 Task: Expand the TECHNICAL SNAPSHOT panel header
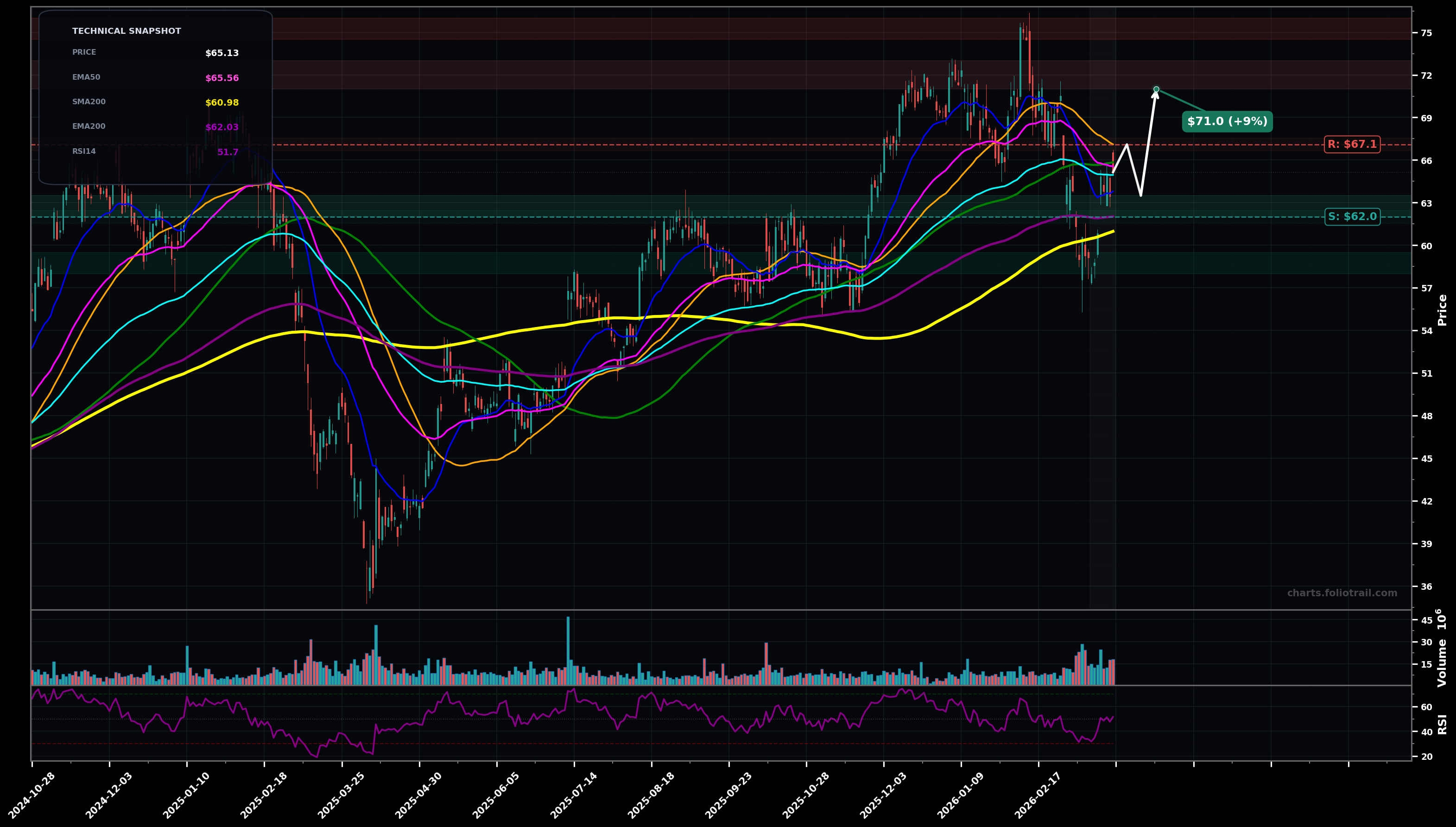pos(126,31)
